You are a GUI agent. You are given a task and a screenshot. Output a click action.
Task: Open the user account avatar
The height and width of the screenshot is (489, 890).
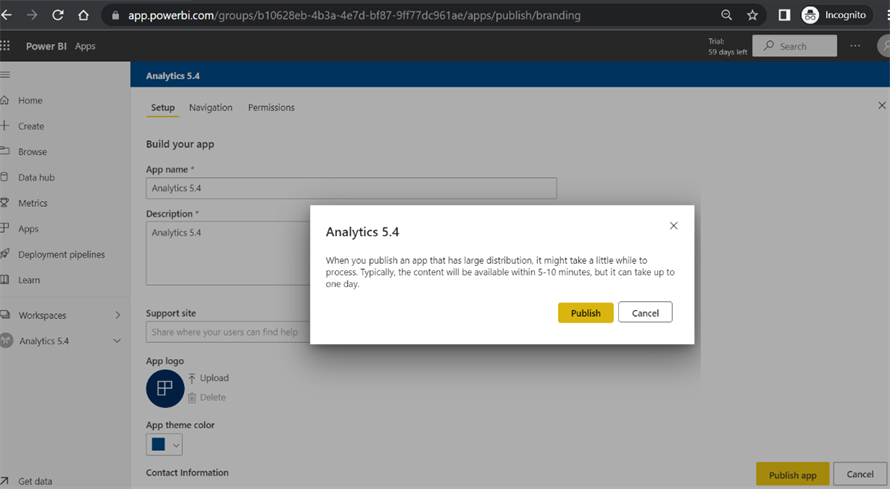pyautogui.click(x=884, y=46)
